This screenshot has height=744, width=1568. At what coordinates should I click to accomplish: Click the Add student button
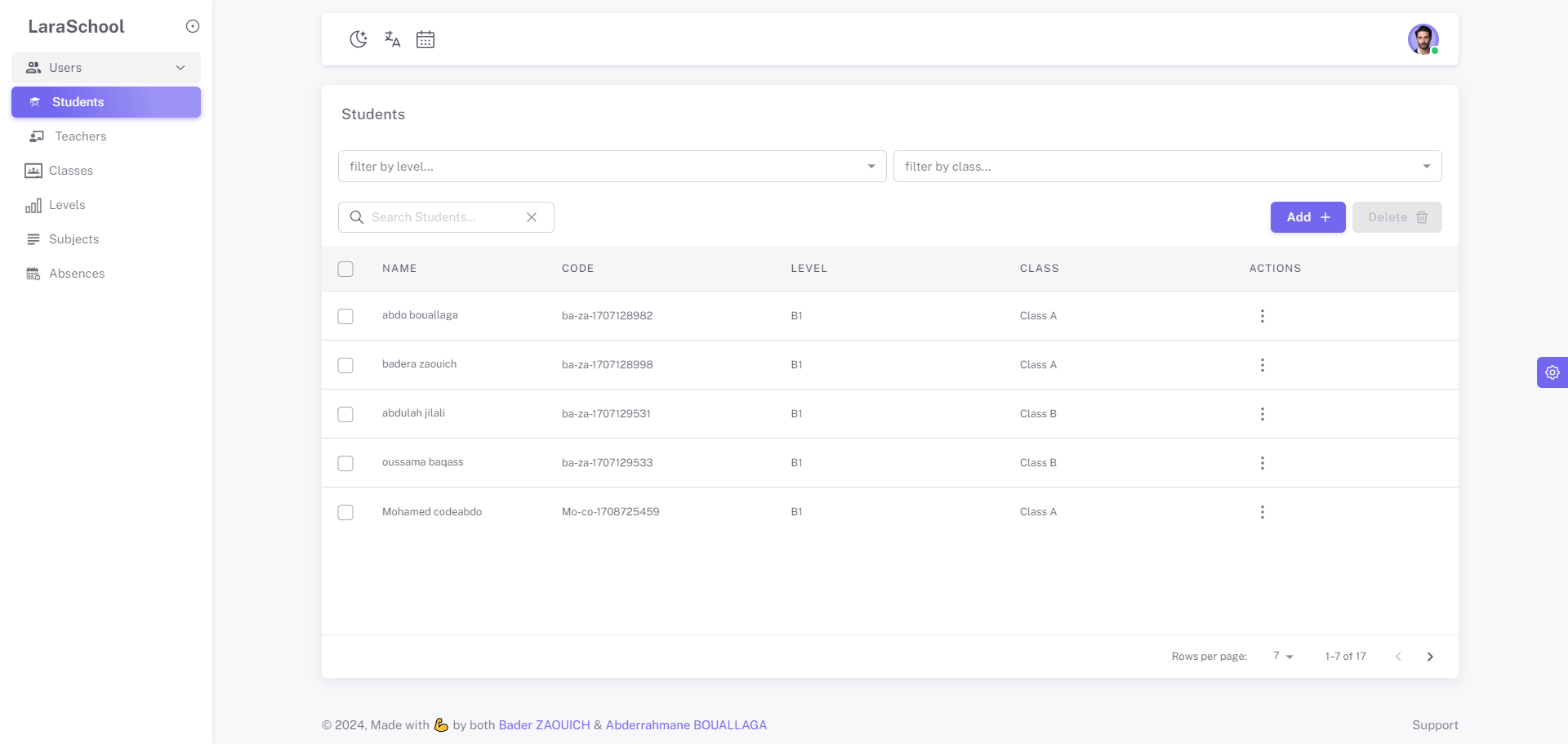(x=1307, y=217)
